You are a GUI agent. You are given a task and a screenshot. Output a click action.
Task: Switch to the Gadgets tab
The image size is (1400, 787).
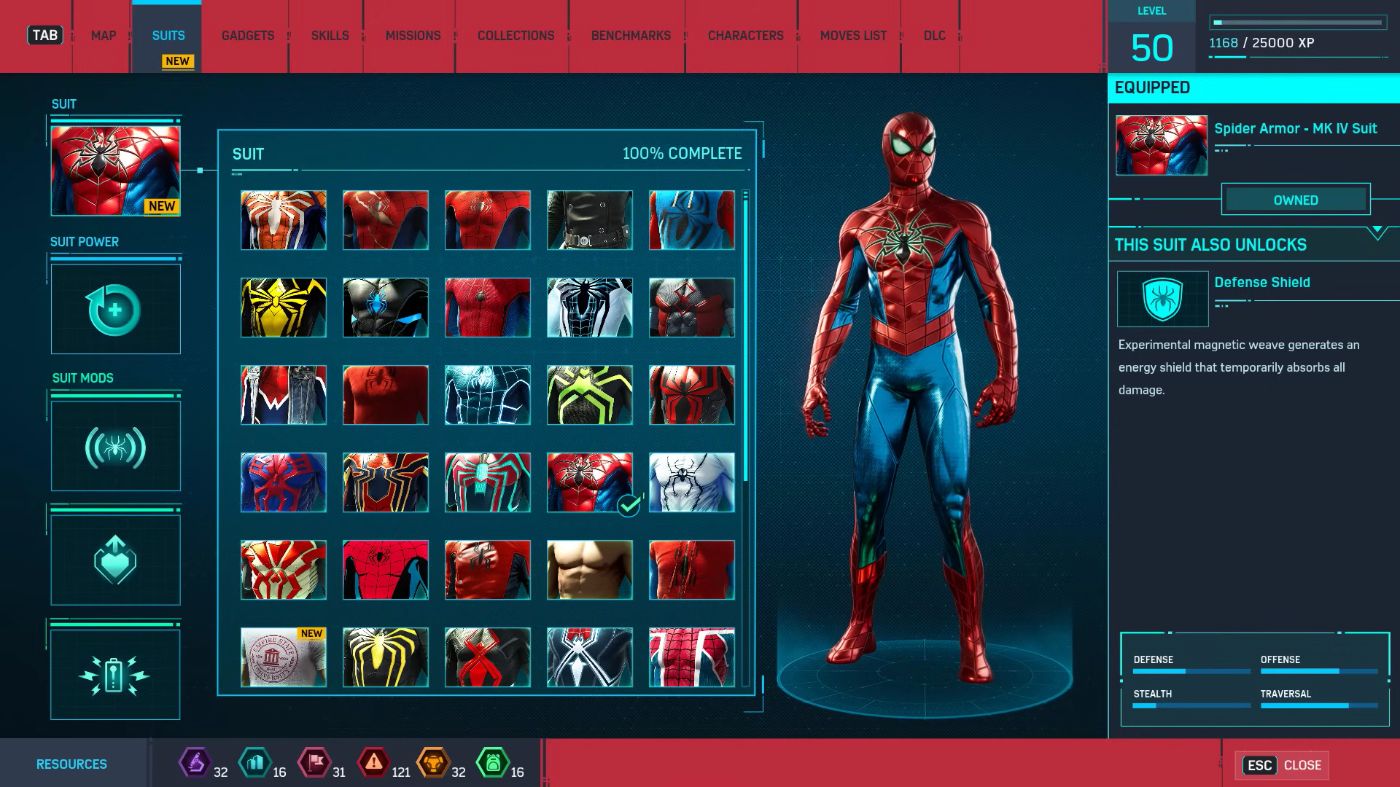tap(247, 36)
